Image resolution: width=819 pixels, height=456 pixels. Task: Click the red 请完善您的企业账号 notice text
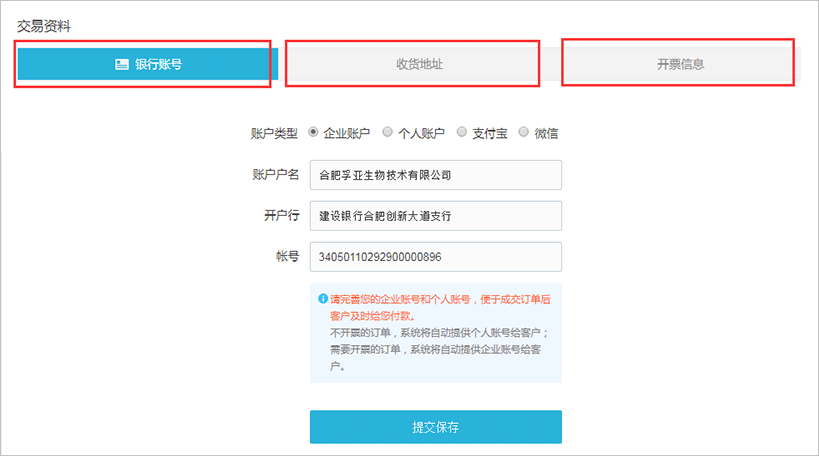(x=440, y=308)
